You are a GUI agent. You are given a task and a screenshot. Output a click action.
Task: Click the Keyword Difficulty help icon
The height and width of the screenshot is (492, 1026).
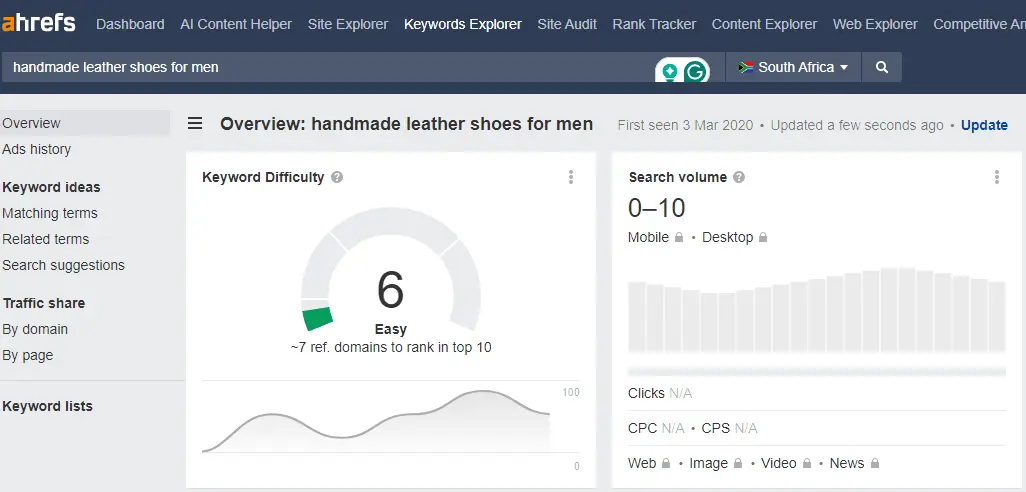[x=337, y=177]
